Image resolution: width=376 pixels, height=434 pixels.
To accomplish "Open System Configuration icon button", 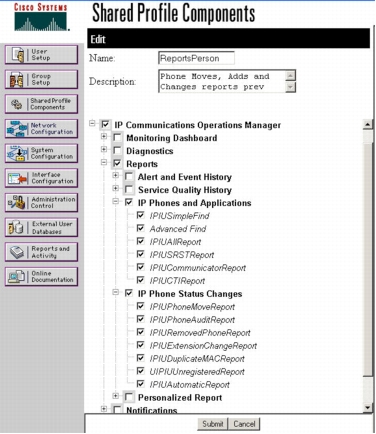I will pyautogui.click(x=41, y=153).
